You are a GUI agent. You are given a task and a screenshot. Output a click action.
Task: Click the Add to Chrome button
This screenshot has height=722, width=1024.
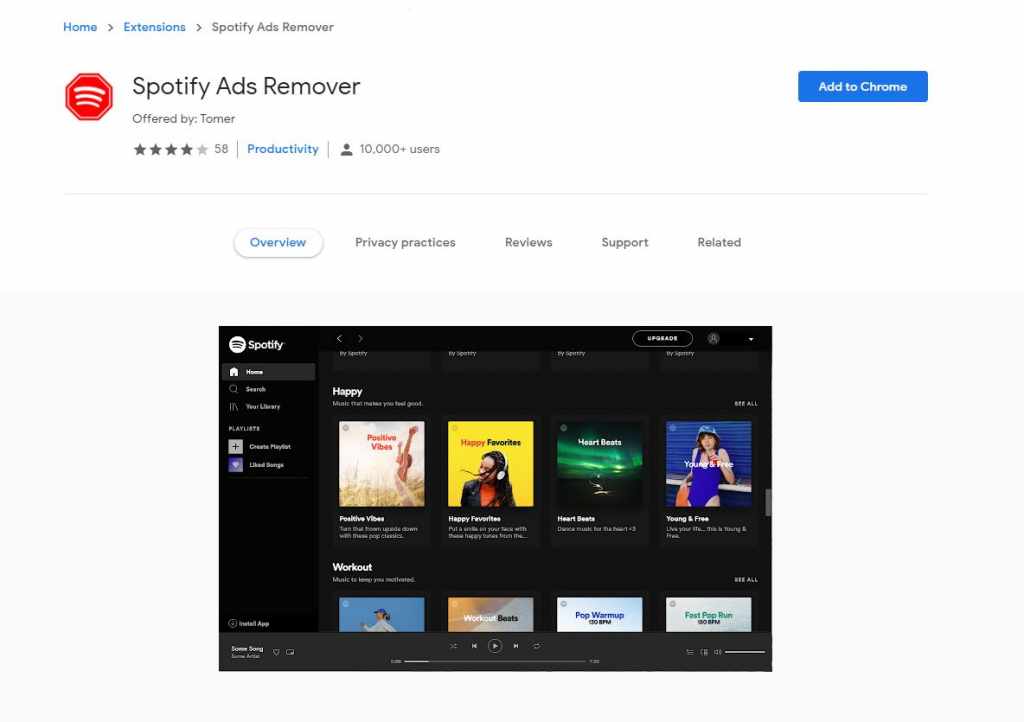tap(862, 86)
